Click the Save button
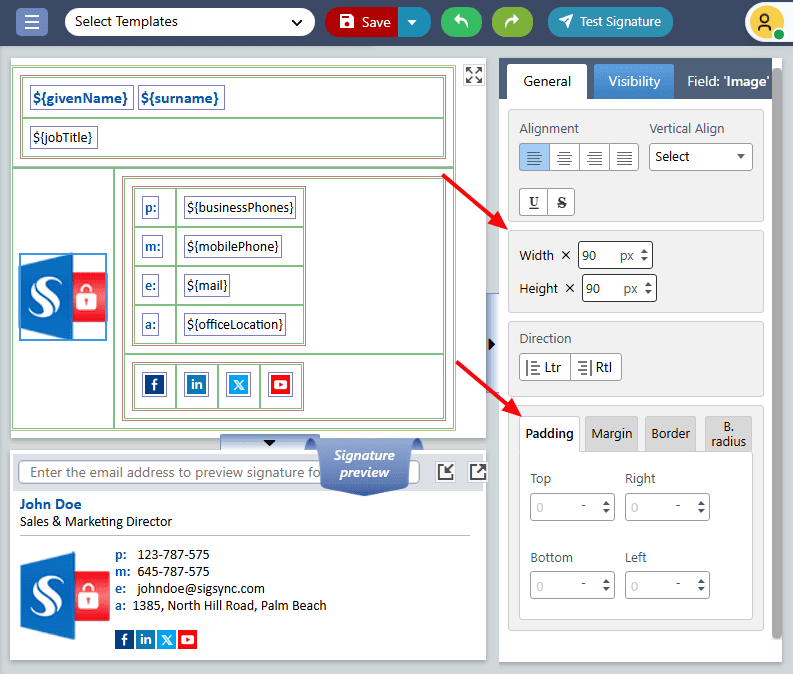Image resolution: width=793 pixels, height=674 pixels. (x=363, y=22)
